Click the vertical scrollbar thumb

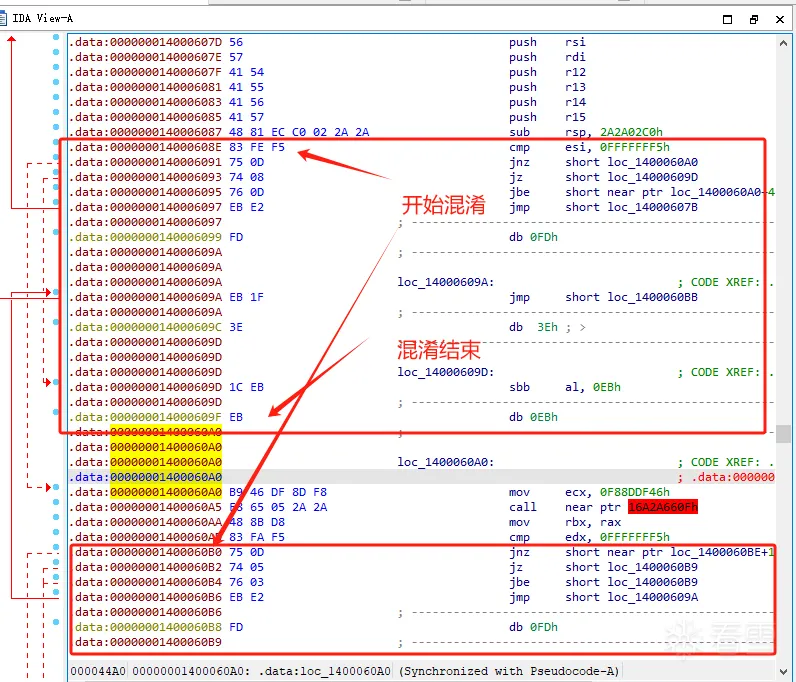point(783,434)
